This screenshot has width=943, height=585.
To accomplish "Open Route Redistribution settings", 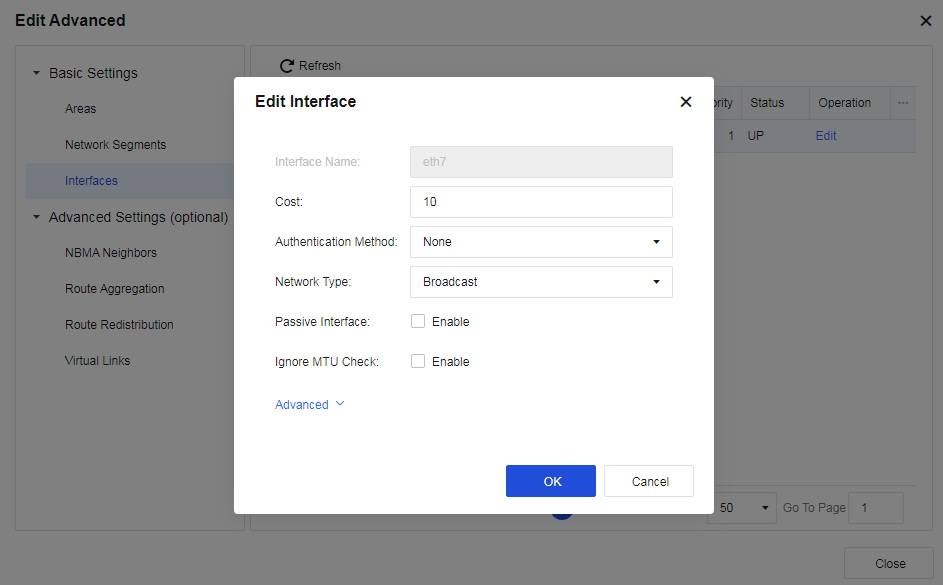I will click(x=119, y=325).
